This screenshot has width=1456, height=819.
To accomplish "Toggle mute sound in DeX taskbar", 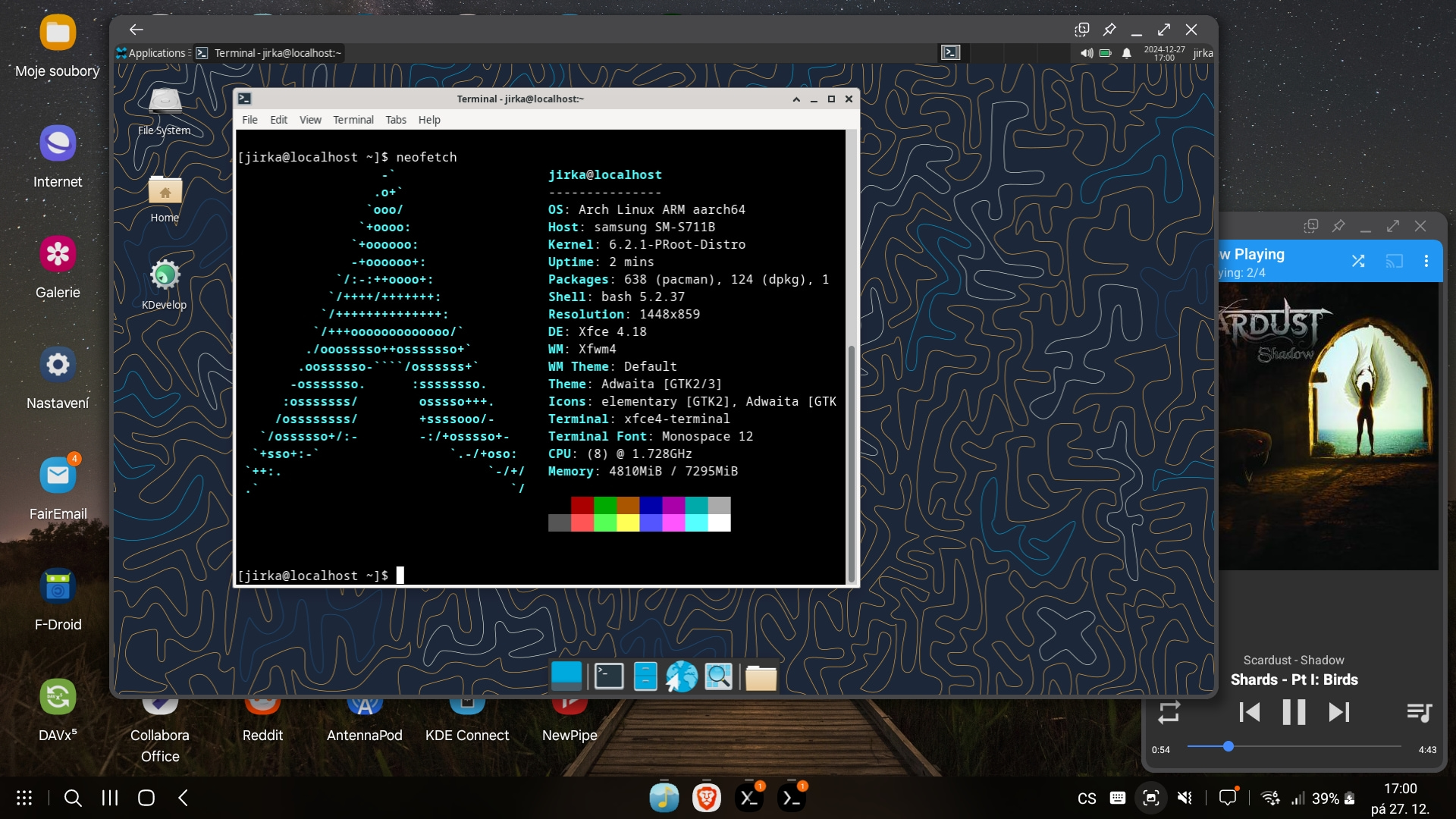I will click(1185, 798).
